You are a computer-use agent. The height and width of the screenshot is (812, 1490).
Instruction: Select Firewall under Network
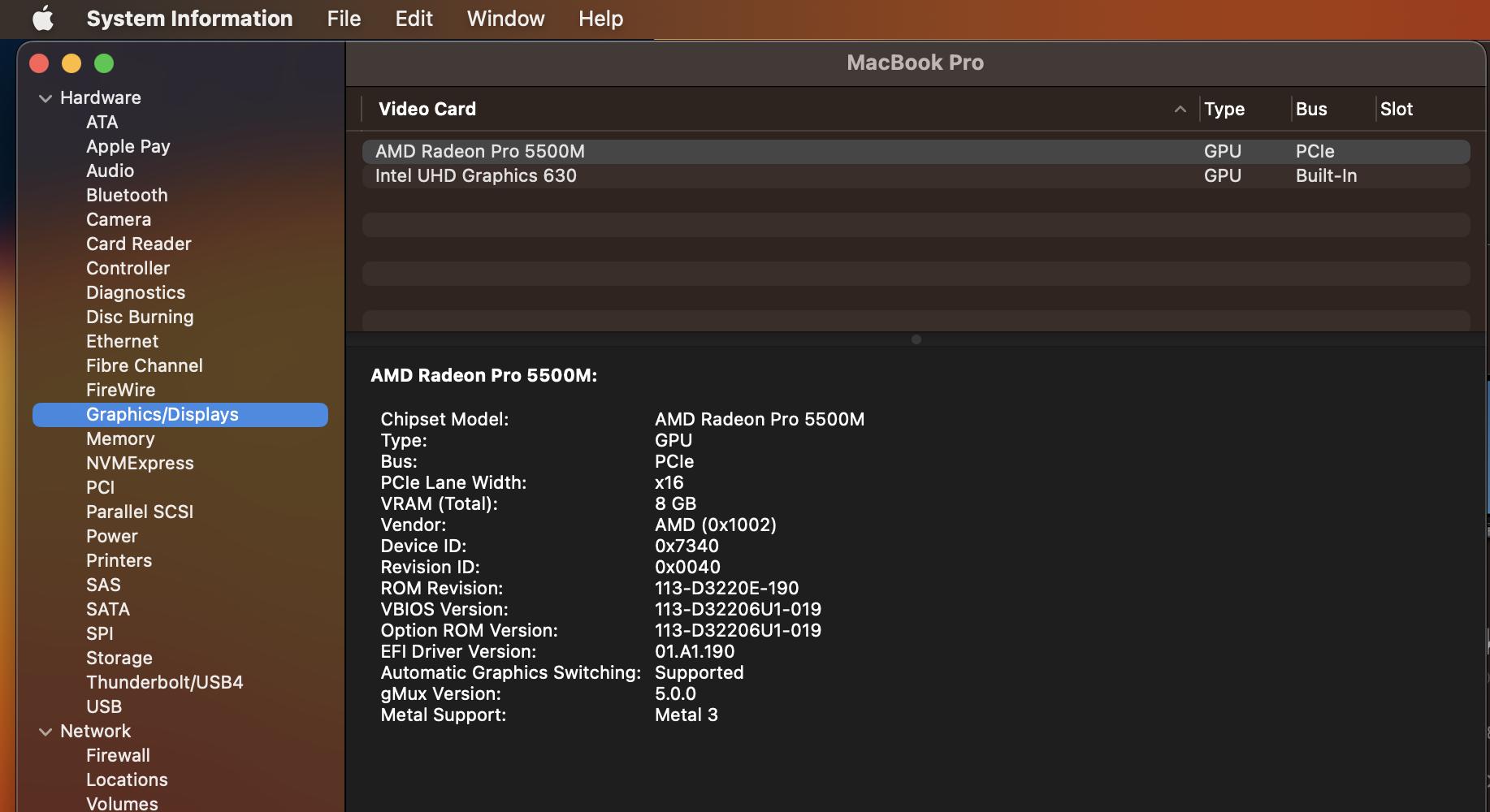click(118, 756)
